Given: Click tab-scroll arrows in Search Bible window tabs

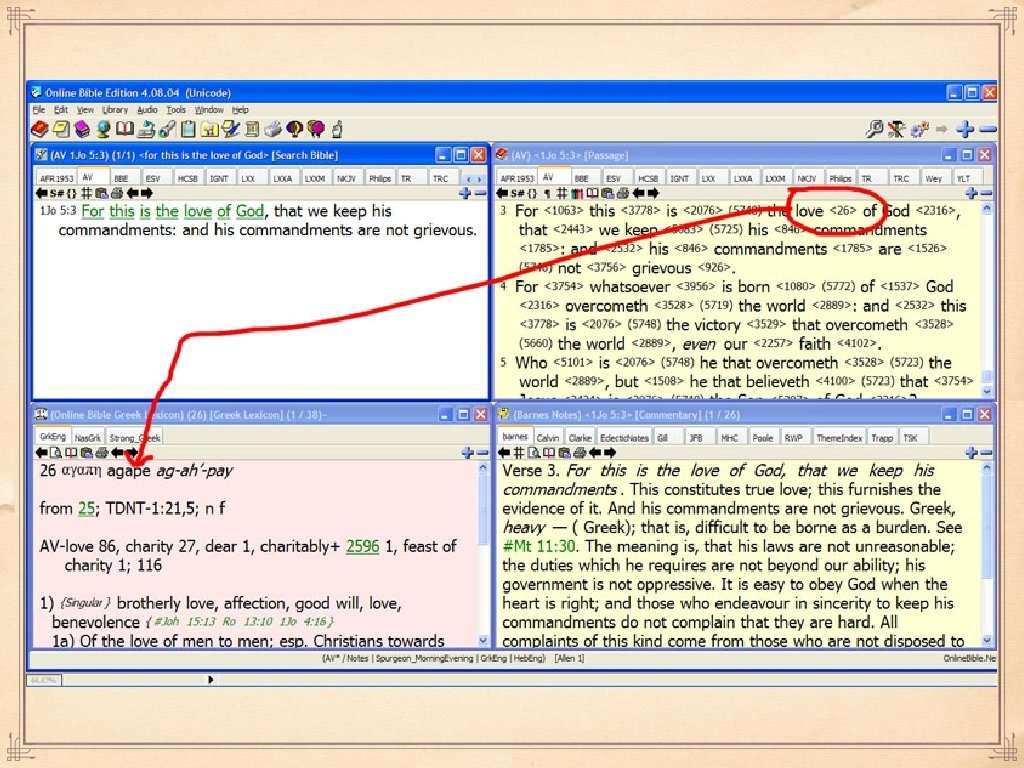Looking at the screenshot, I should (474, 178).
